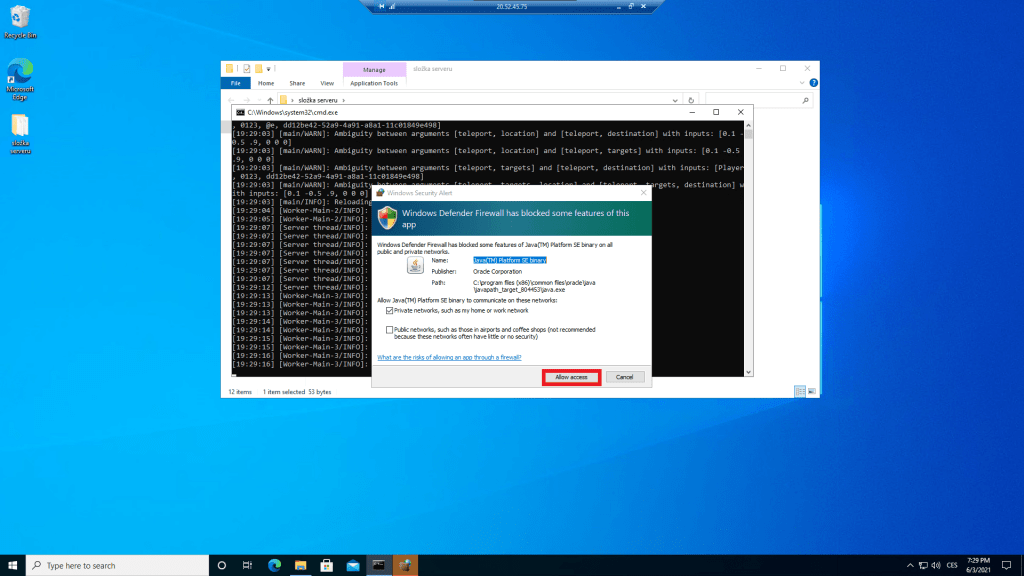
Task: Go forward in File Explorer navigation
Action: (246, 101)
